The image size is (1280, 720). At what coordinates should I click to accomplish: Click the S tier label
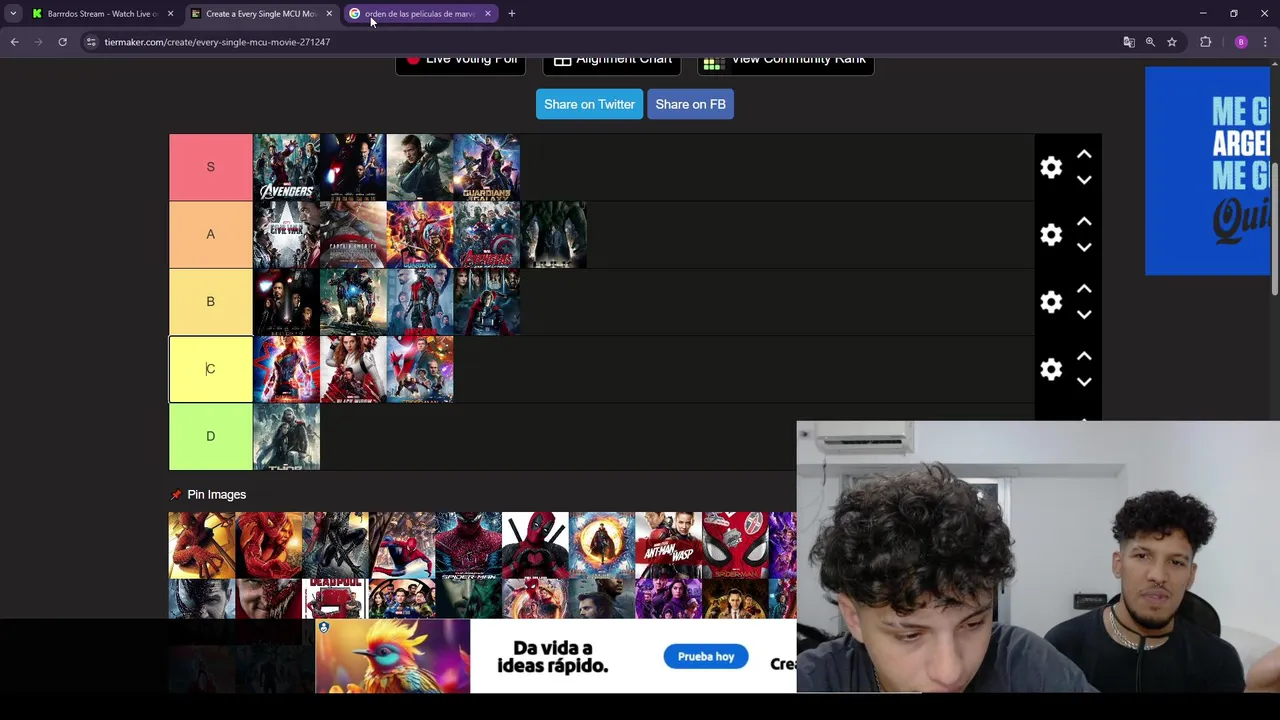click(210, 167)
